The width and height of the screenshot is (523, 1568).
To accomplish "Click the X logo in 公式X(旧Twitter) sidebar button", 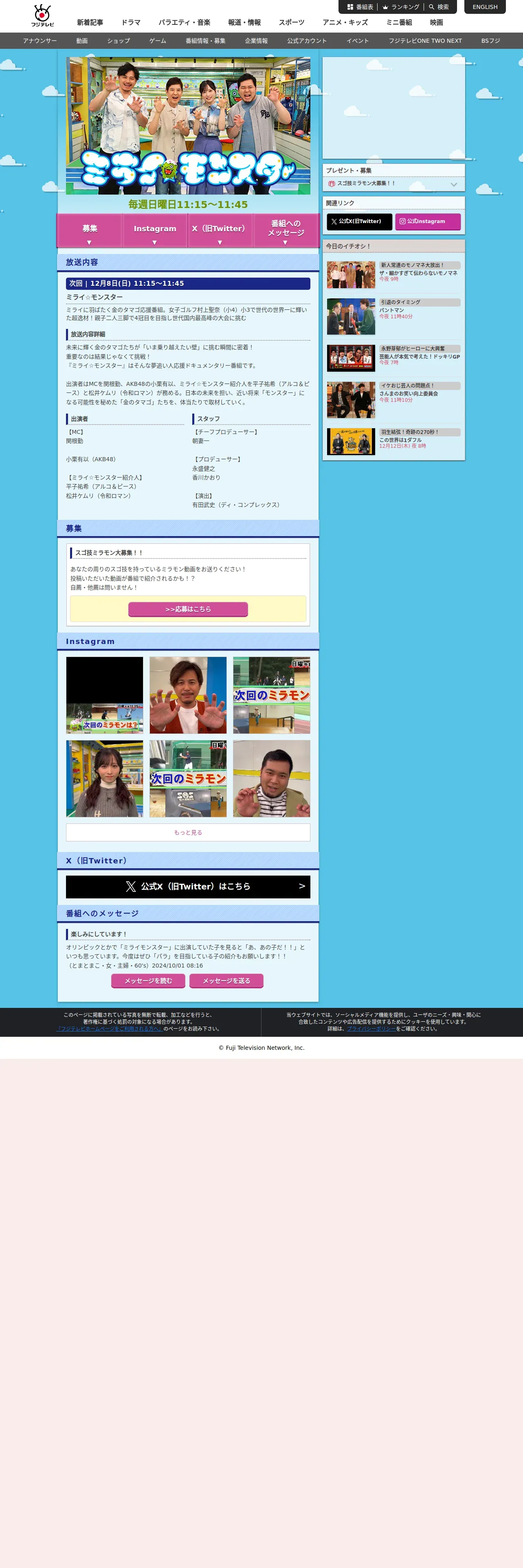I will point(334,221).
